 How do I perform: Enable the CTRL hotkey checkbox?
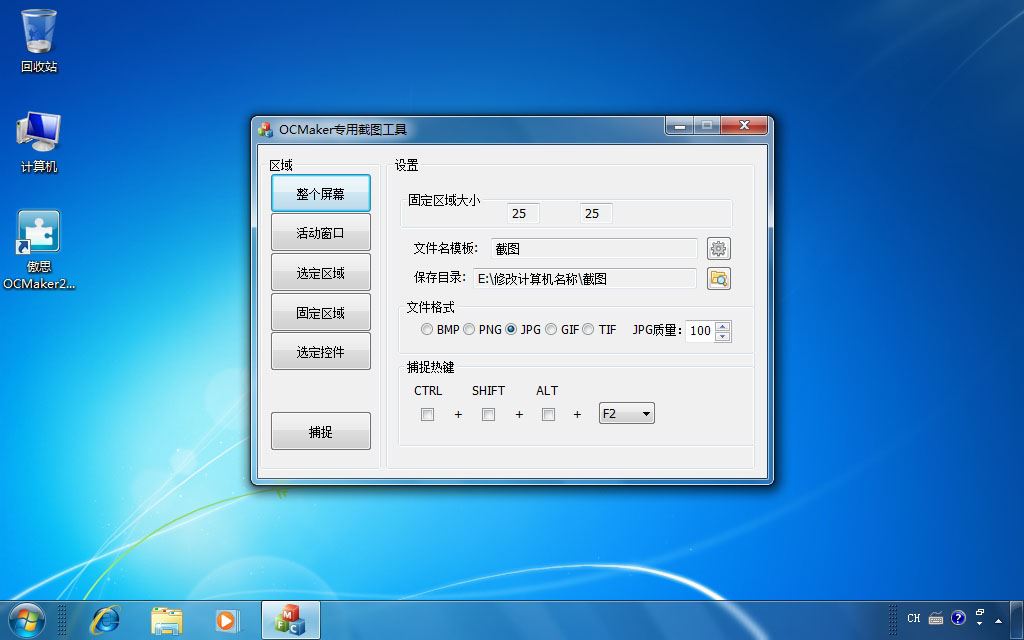[x=427, y=414]
